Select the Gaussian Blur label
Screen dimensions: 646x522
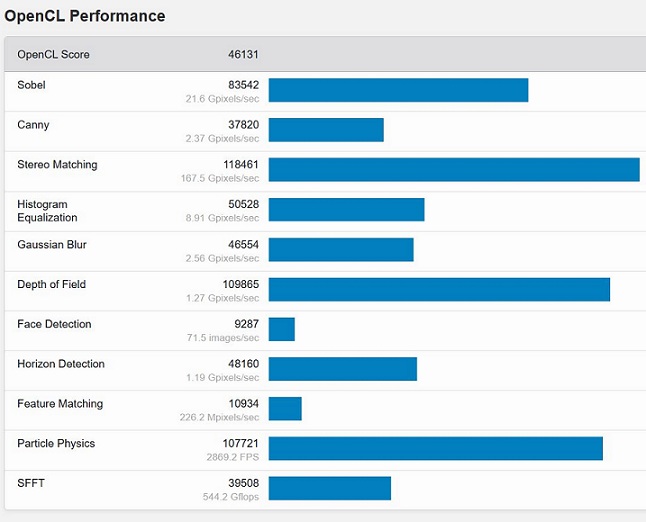tap(52, 244)
